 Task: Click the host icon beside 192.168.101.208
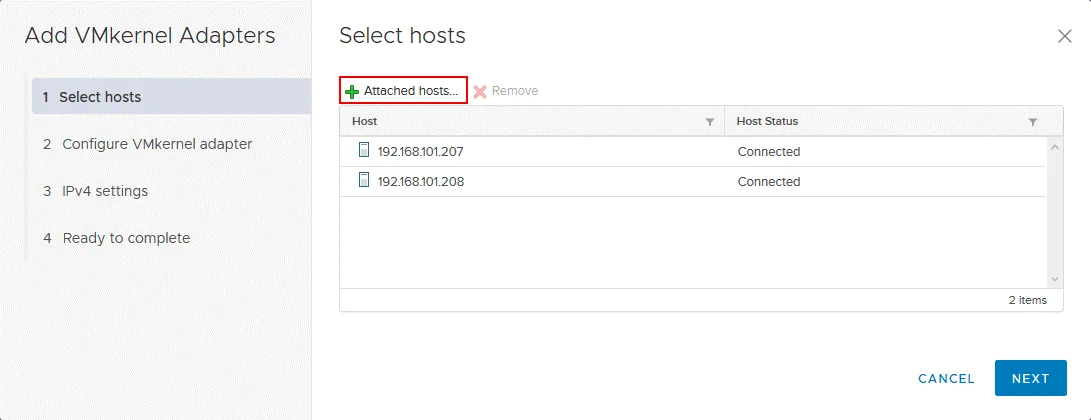(364, 181)
